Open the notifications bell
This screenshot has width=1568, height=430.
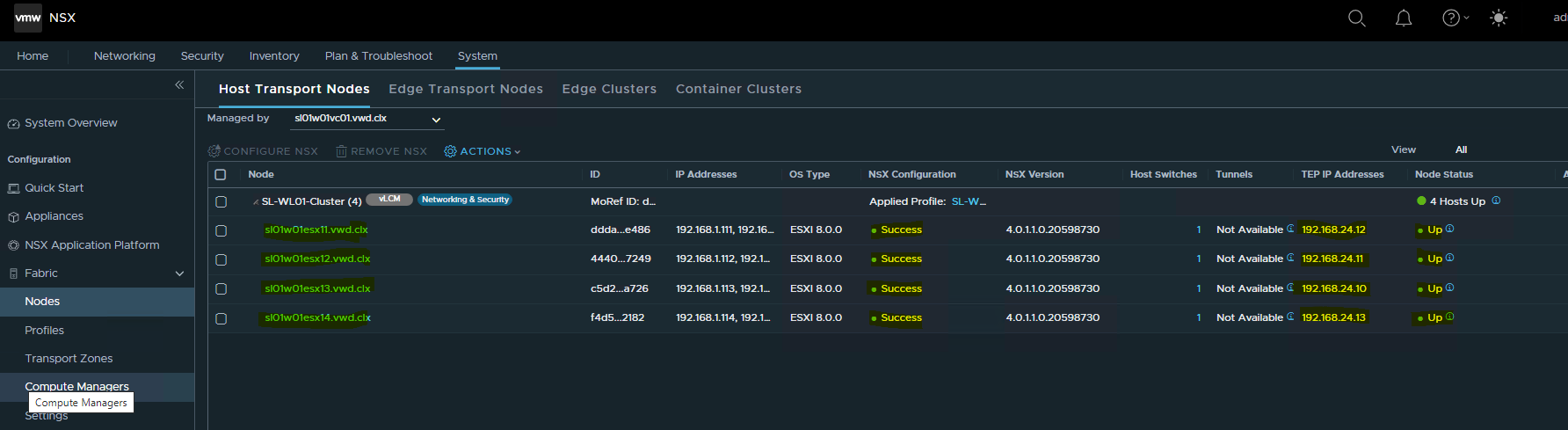point(1404,18)
